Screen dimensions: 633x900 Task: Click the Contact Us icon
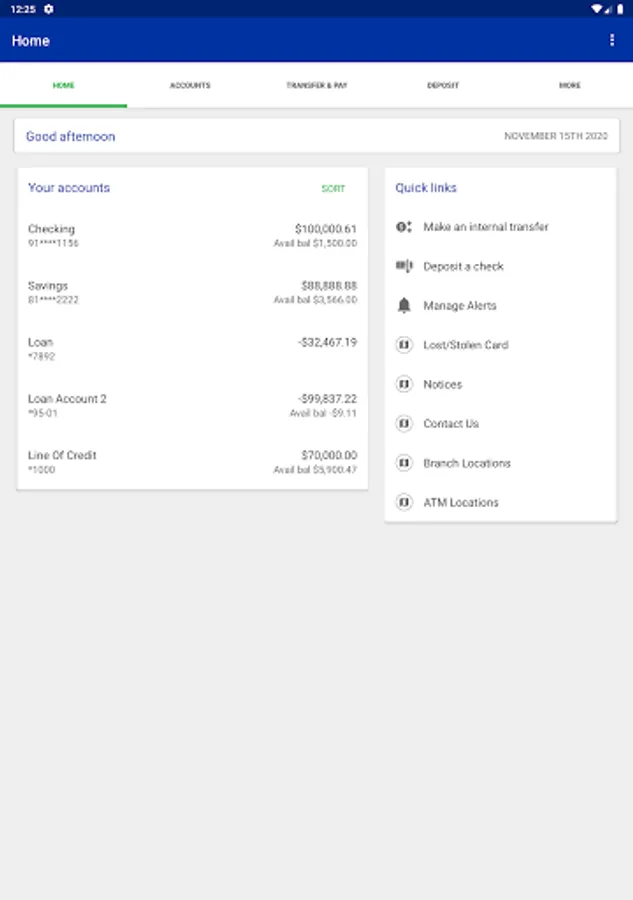404,424
